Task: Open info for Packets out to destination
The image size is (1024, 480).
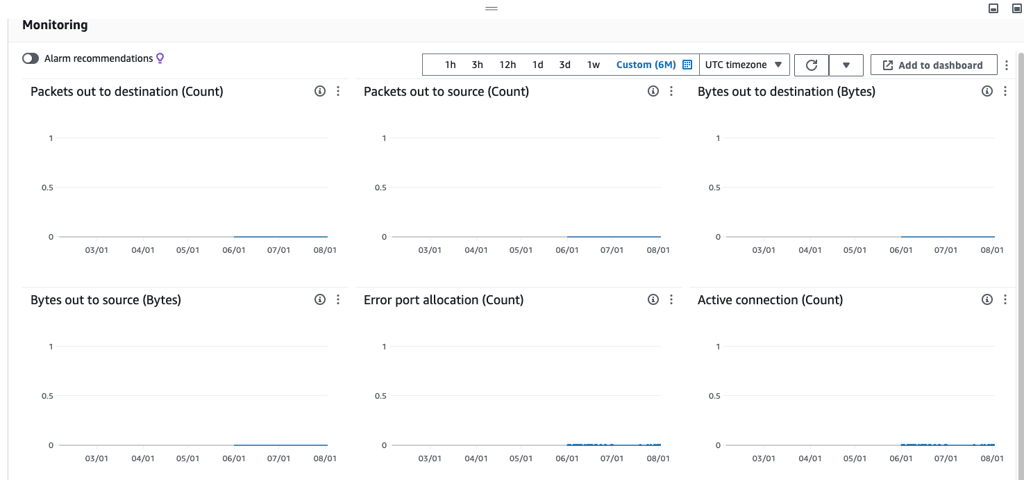Action: (319, 91)
